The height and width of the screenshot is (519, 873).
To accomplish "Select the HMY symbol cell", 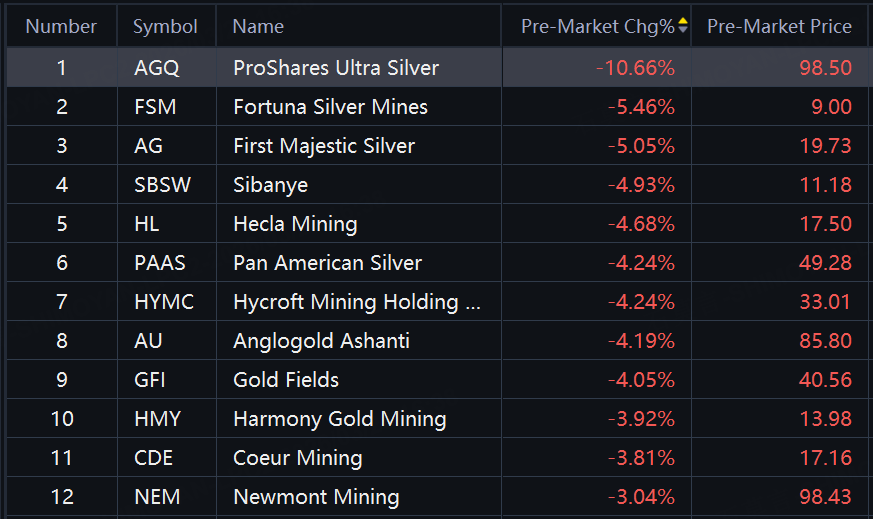I will (x=156, y=419).
